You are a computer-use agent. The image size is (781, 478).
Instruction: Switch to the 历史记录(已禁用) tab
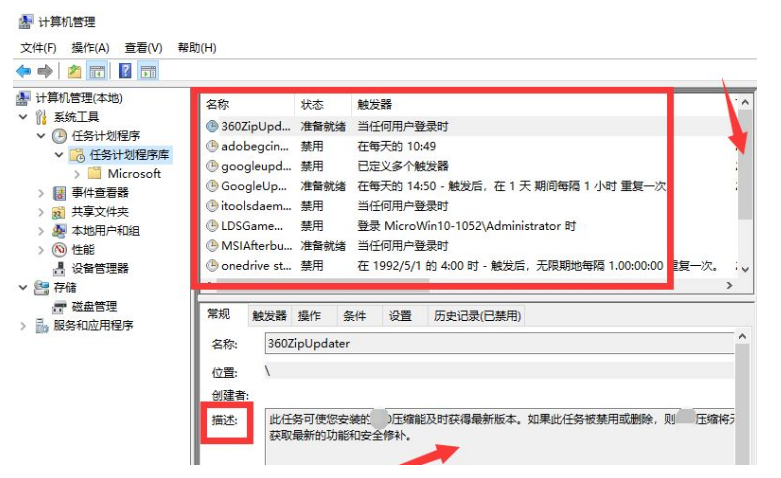pyautogui.click(x=477, y=316)
